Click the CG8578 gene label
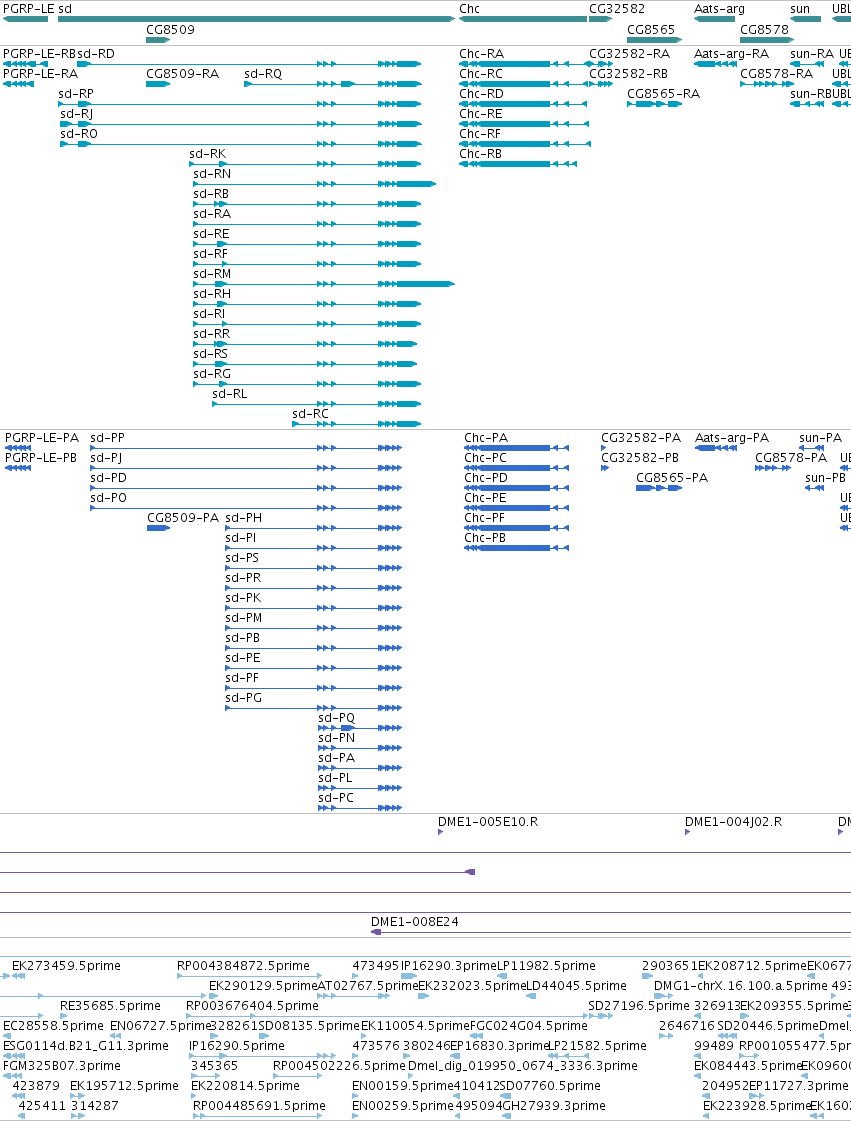The width and height of the screenshot is (851, 1121). point(764,29)
